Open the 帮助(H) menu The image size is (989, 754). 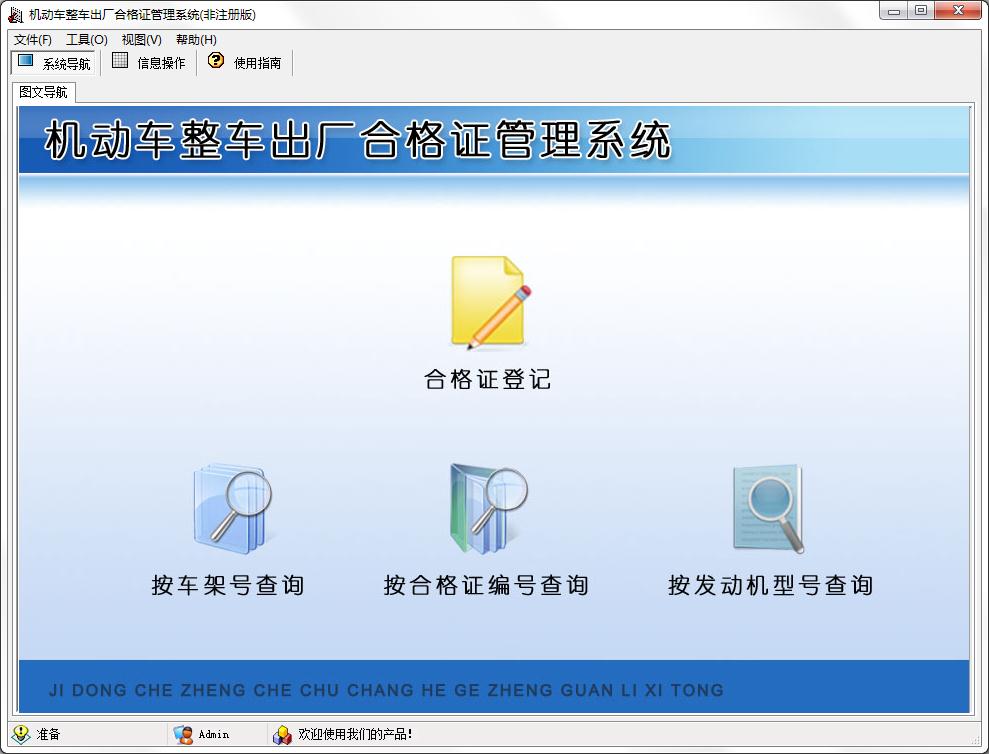(x=197, y=39)
